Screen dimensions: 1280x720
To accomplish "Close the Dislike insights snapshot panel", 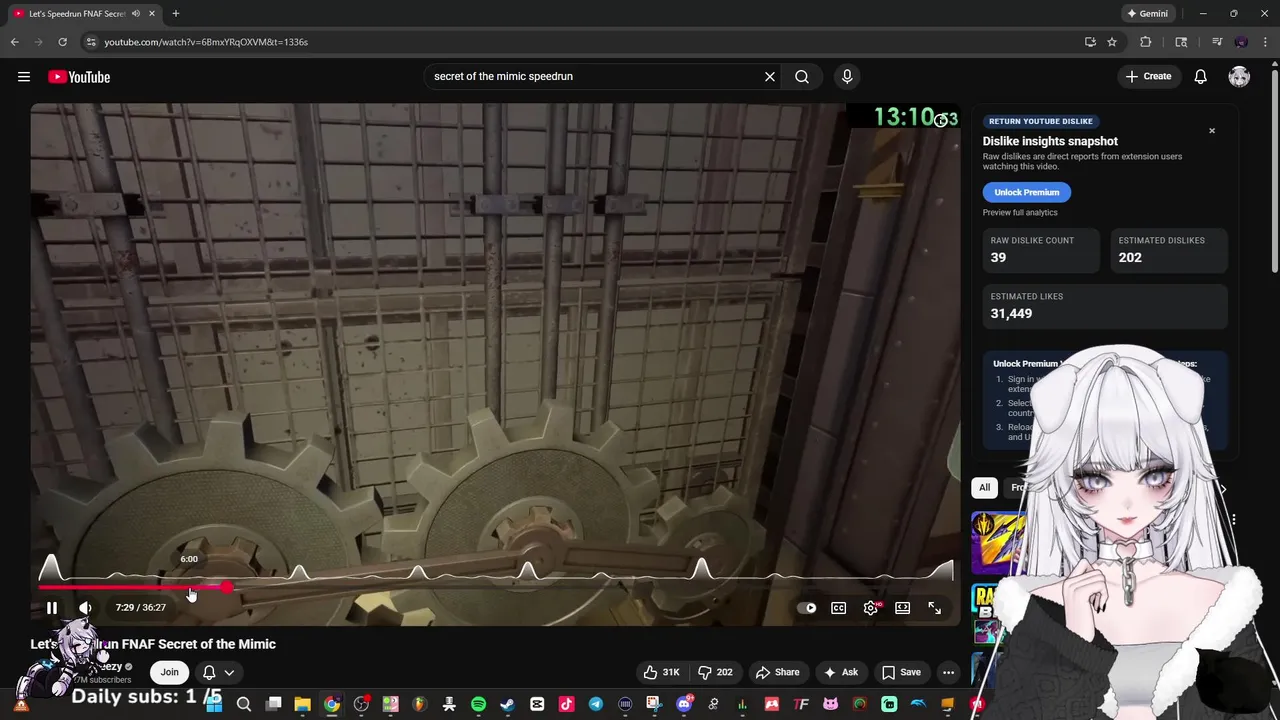I will (1212, 130).
